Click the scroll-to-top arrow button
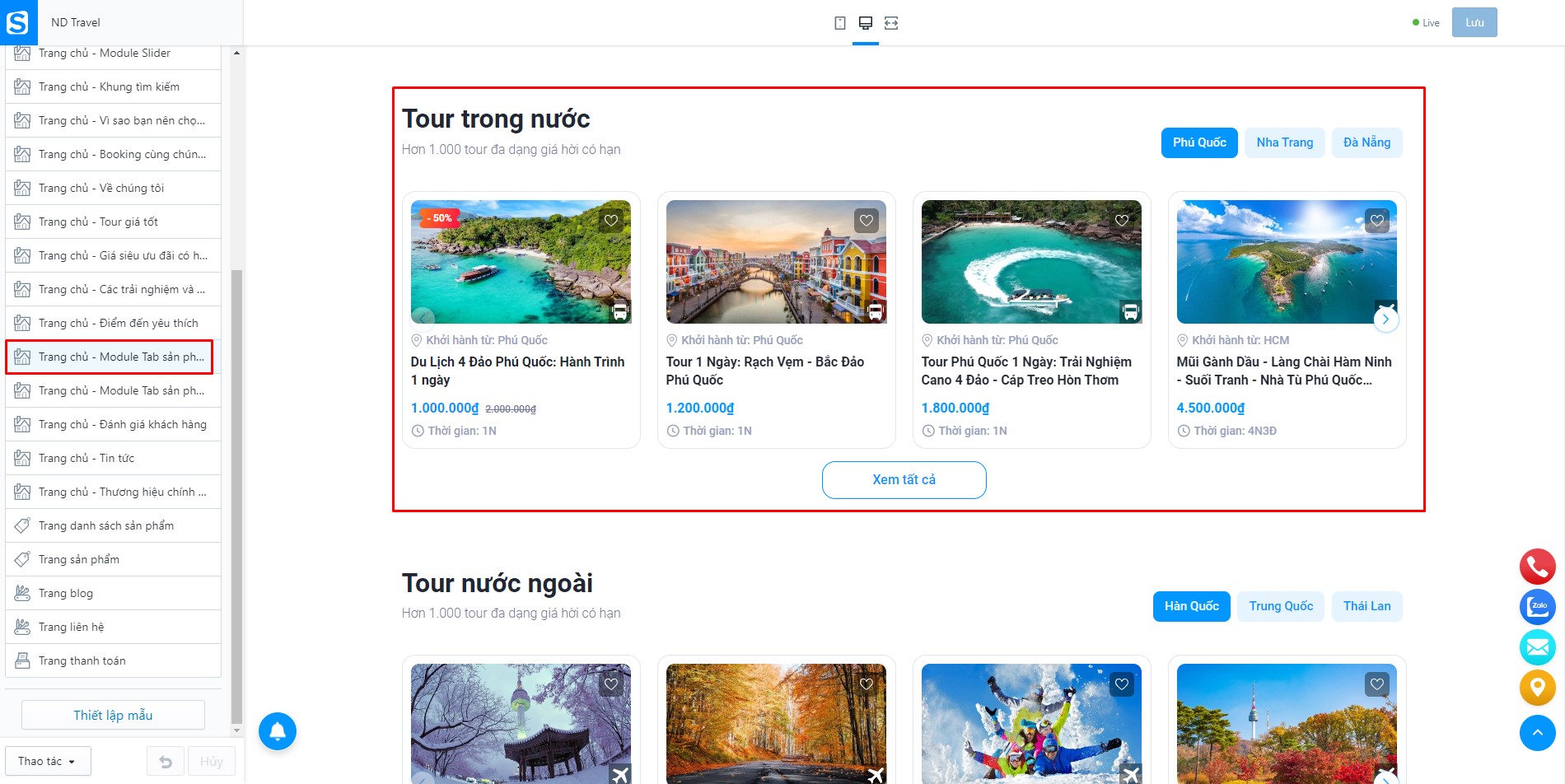The height and width of the screenshot is (784, 1565). click(1538, 733)
